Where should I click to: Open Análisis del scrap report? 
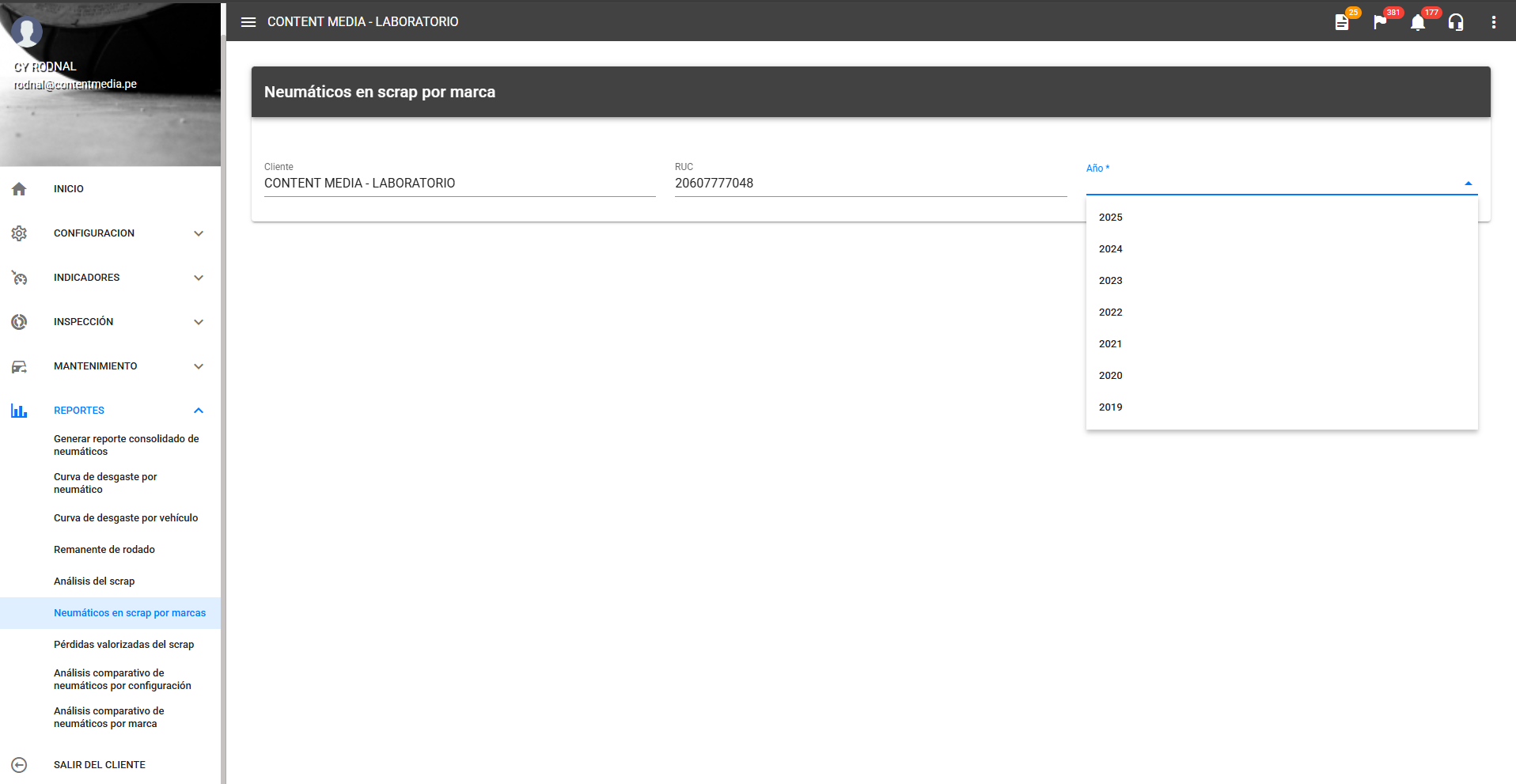coord(94,581)
